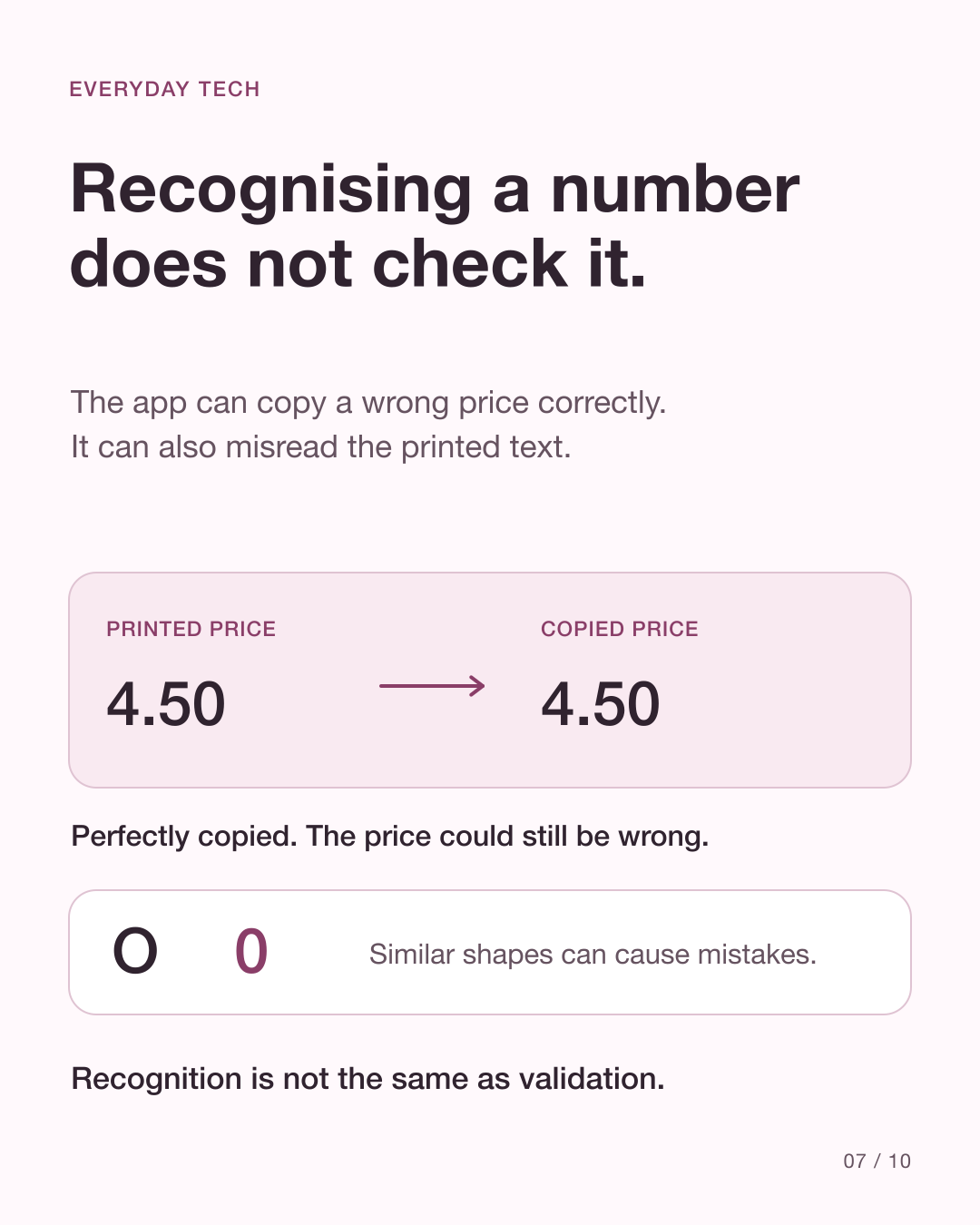The width and height of the screenshot is (980, 1225).
Task: Click the PRINTED PRICE label
Action: click(x=191, y=629)
